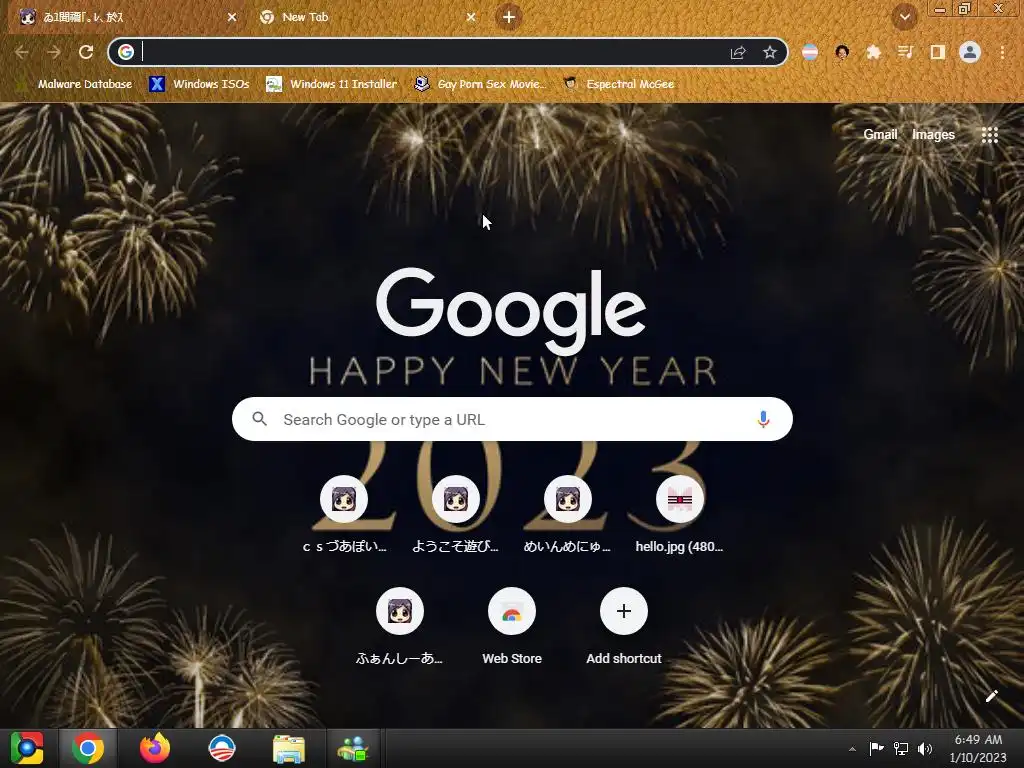
Task: Share this page icon in address bar
Action: [738, 52]
